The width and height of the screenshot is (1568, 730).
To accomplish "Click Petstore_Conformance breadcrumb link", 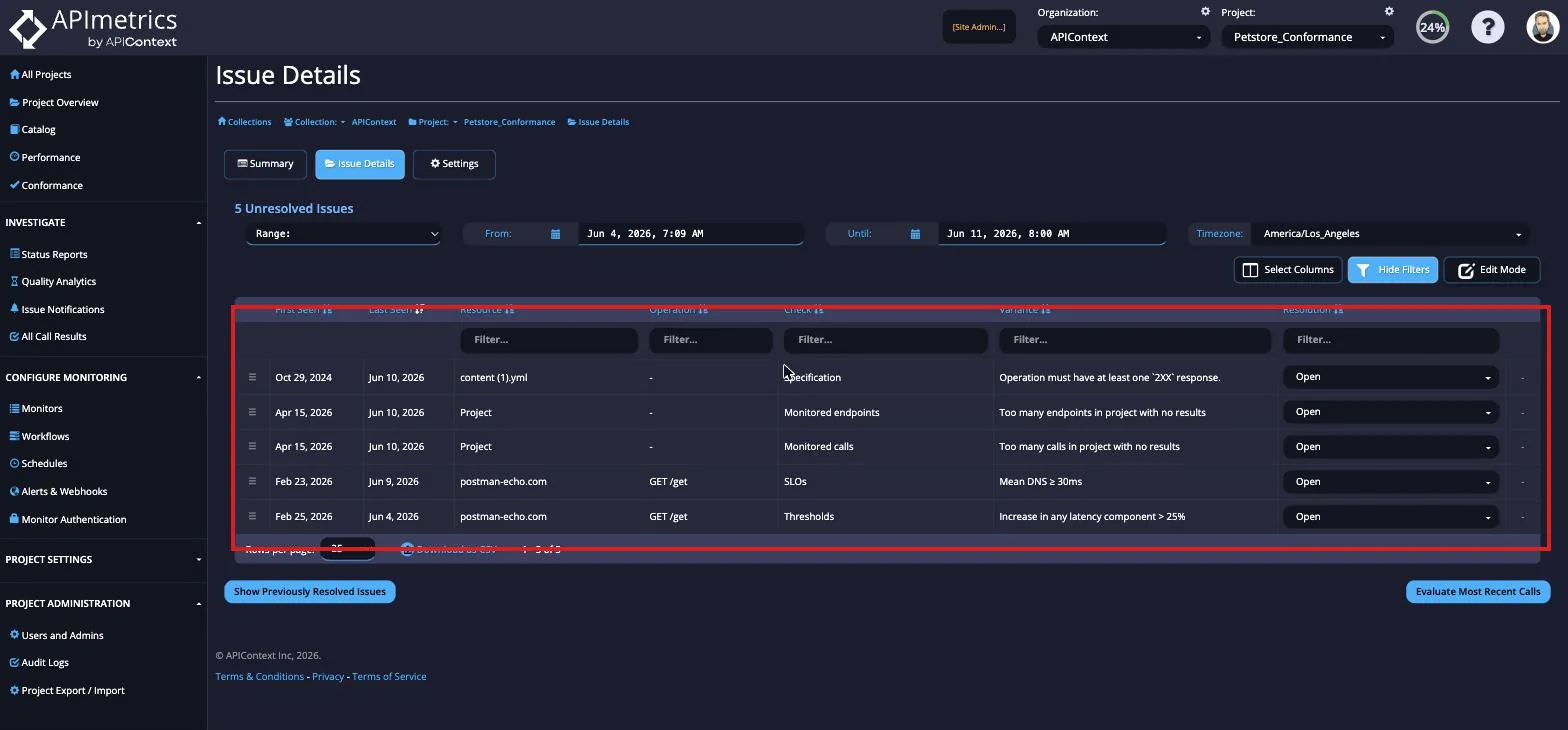I will click(x=509, y=122).
